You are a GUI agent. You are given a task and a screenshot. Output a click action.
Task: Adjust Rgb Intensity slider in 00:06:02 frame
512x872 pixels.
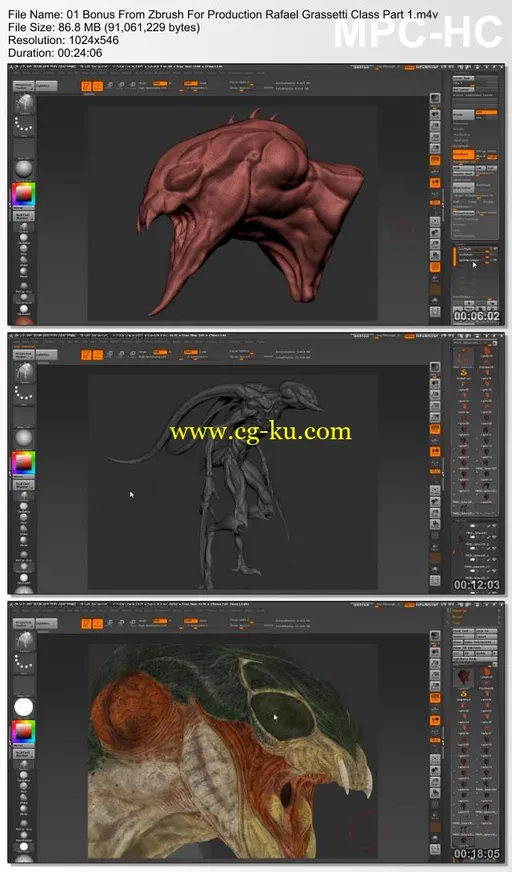coord(160,88)
